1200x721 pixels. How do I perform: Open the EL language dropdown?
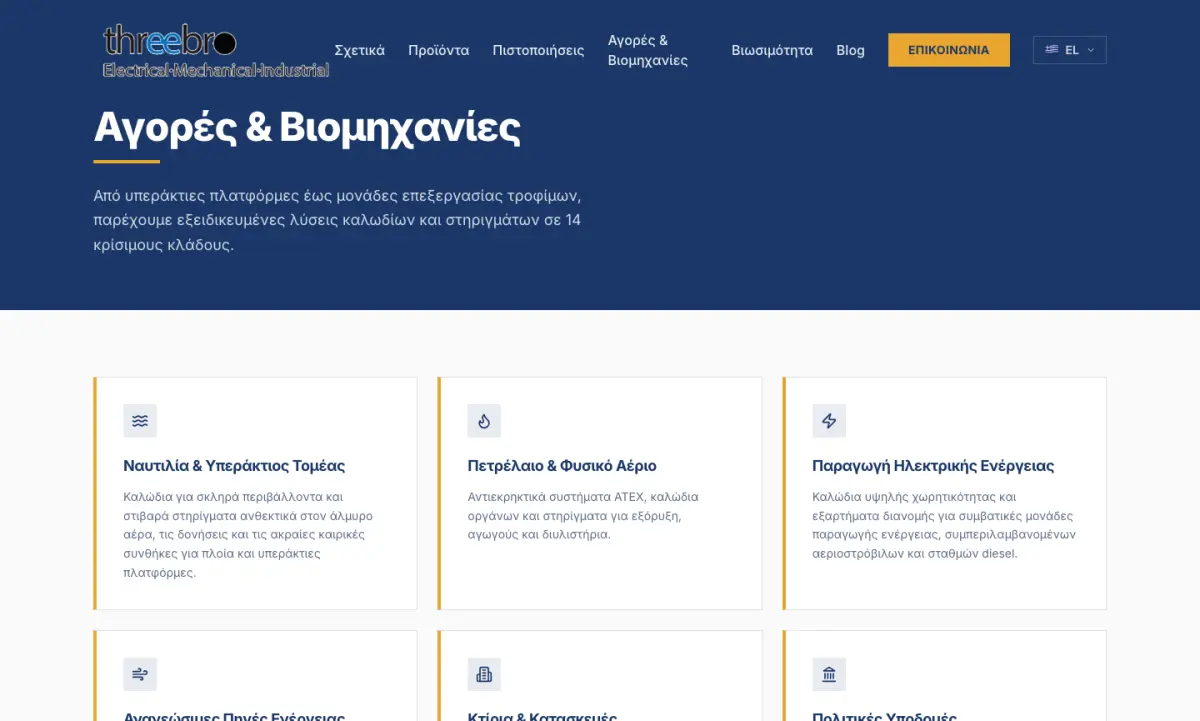[x=1070, y=50]
